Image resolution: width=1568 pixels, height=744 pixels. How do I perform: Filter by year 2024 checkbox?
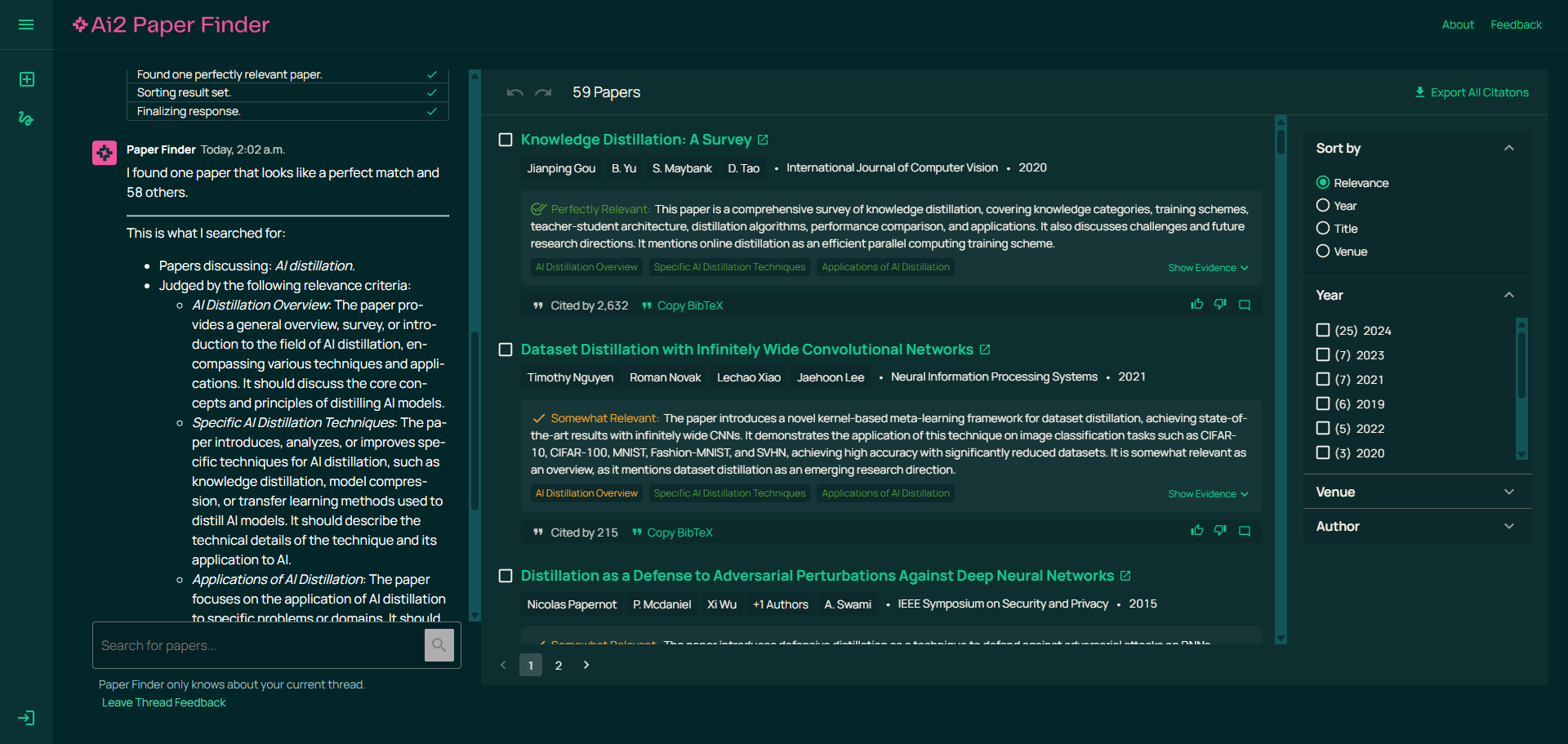click(x=1323, y=330)
